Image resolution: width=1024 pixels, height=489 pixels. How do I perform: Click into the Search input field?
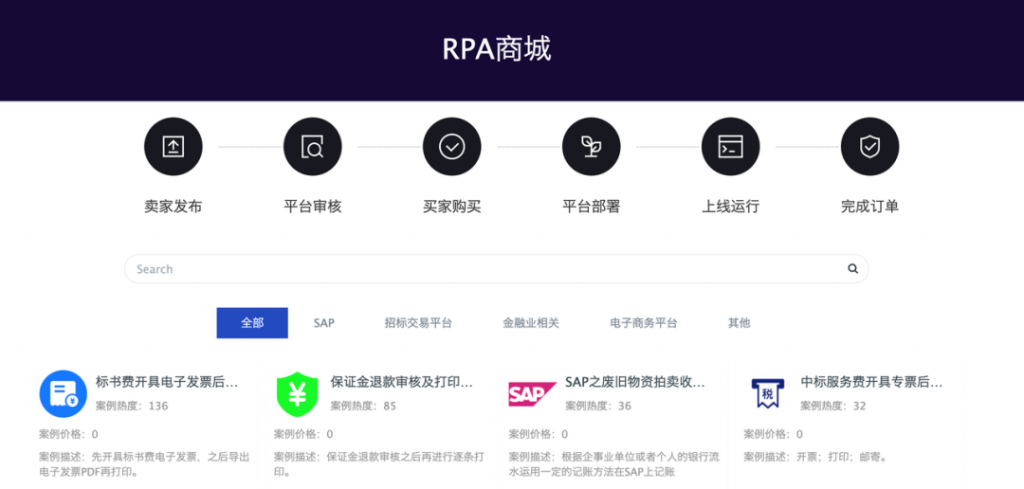click(480, 269)
